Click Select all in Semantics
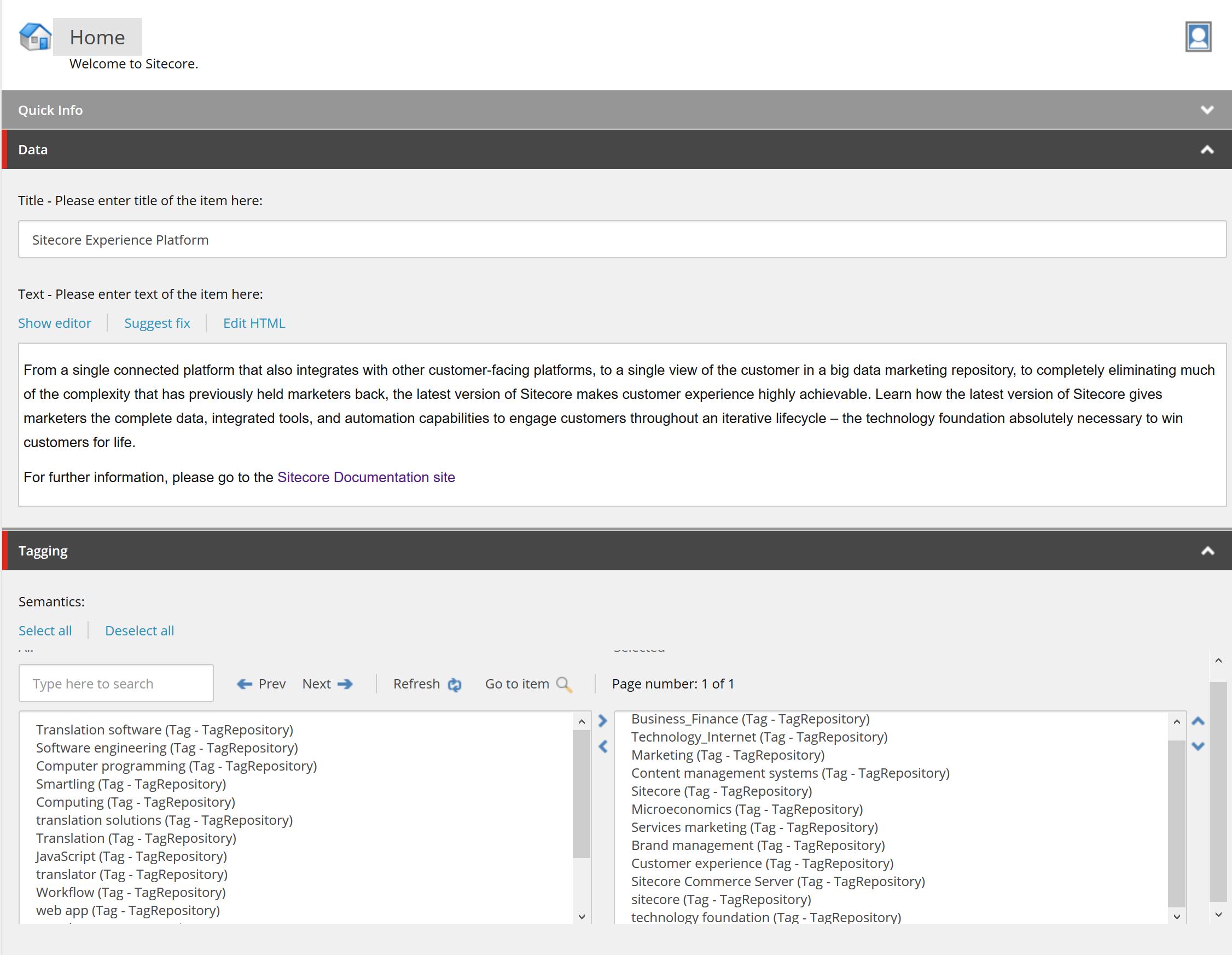Viewport: 1232px width, 955px height. pyautogui.click(x=45, y=630)
